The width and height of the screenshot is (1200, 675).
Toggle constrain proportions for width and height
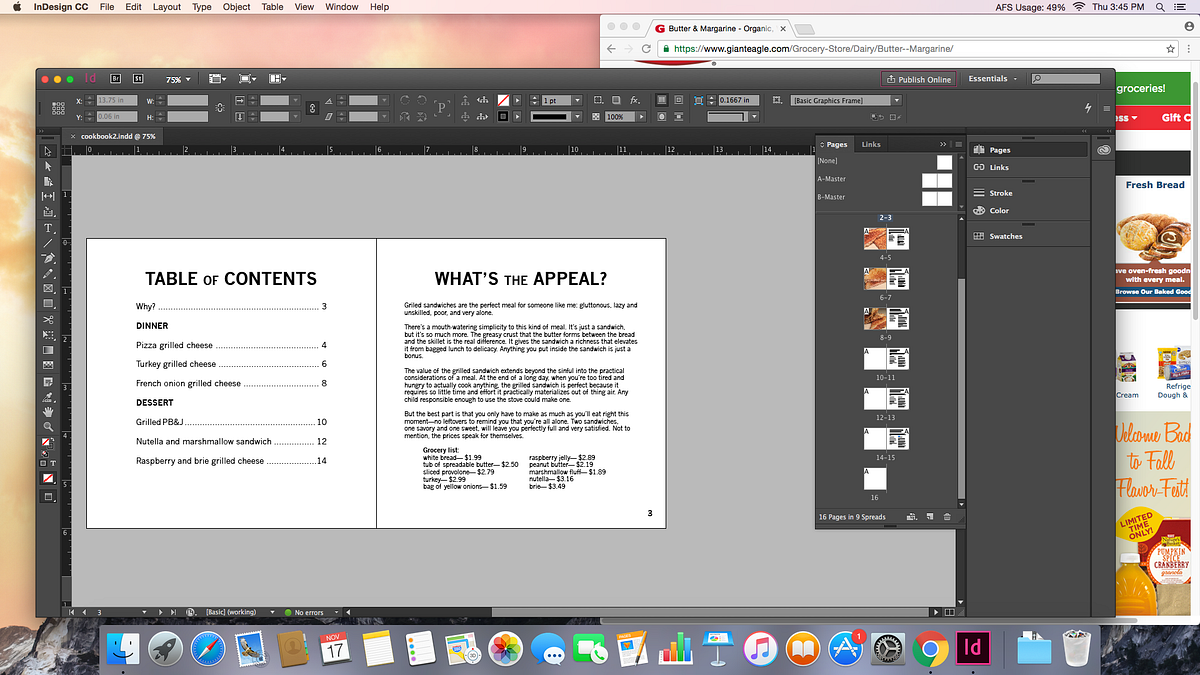click(218, 108)
